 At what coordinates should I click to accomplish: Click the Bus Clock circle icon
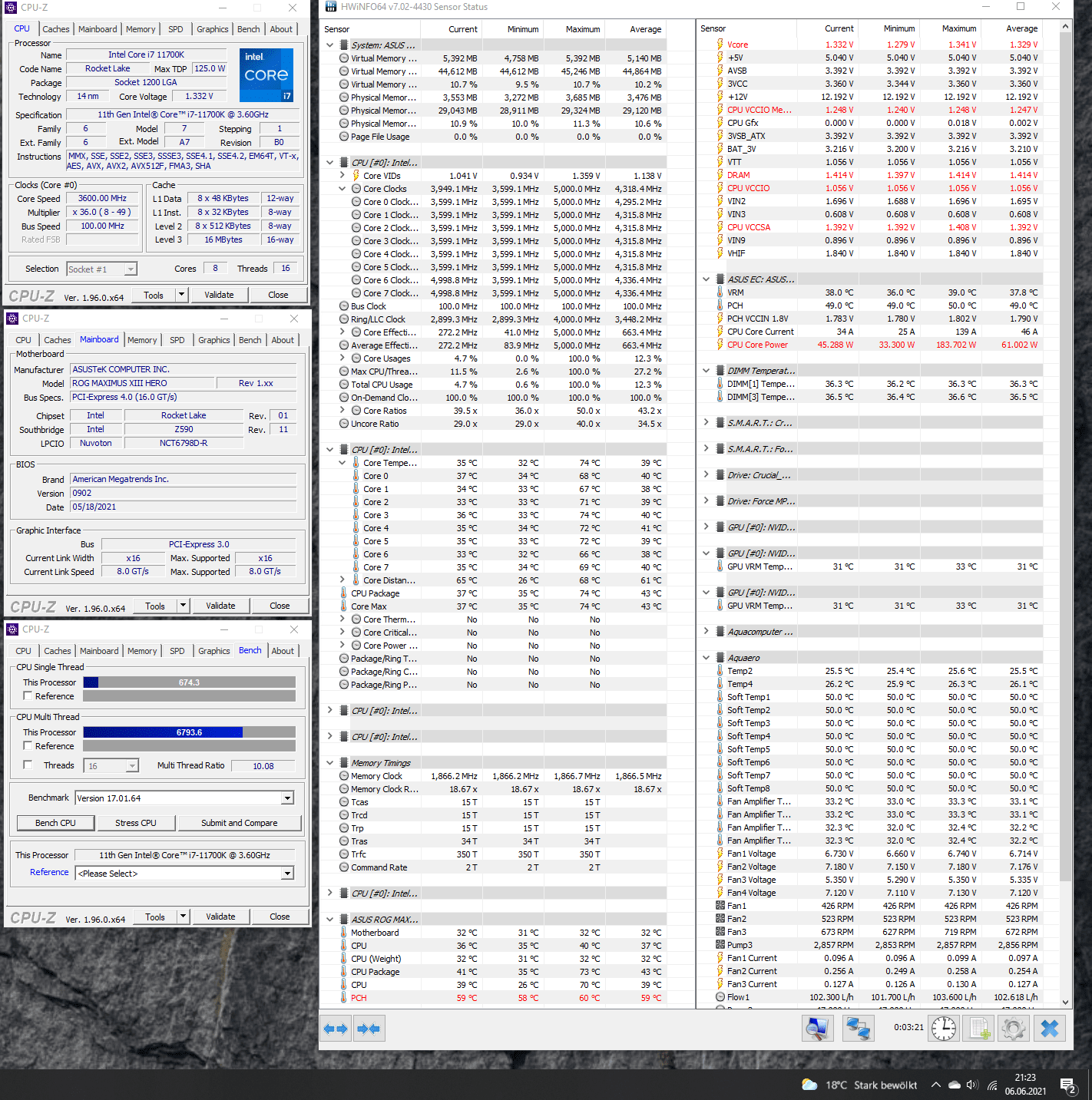pyautogui.click(x=344, y=306)
